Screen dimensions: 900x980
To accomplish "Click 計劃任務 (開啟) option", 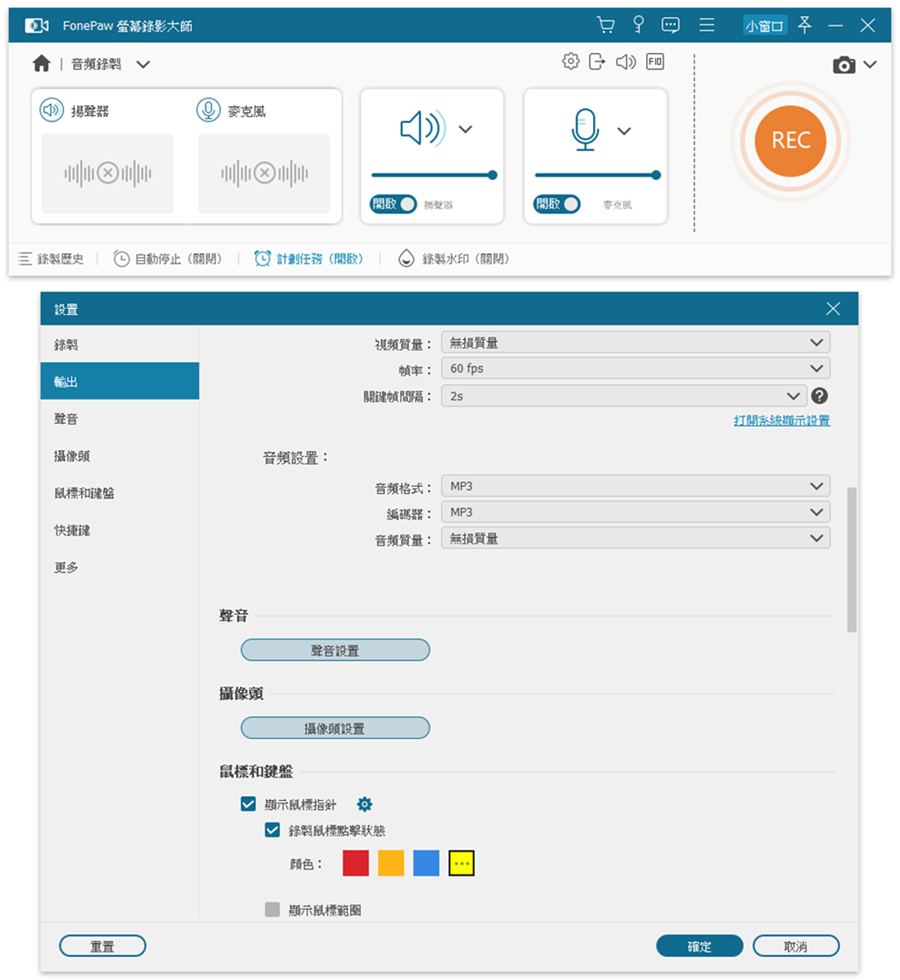I will click(309, 259).
